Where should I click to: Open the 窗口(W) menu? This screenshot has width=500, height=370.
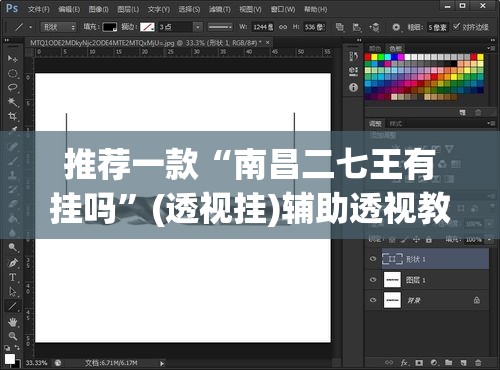click(283, 9)
